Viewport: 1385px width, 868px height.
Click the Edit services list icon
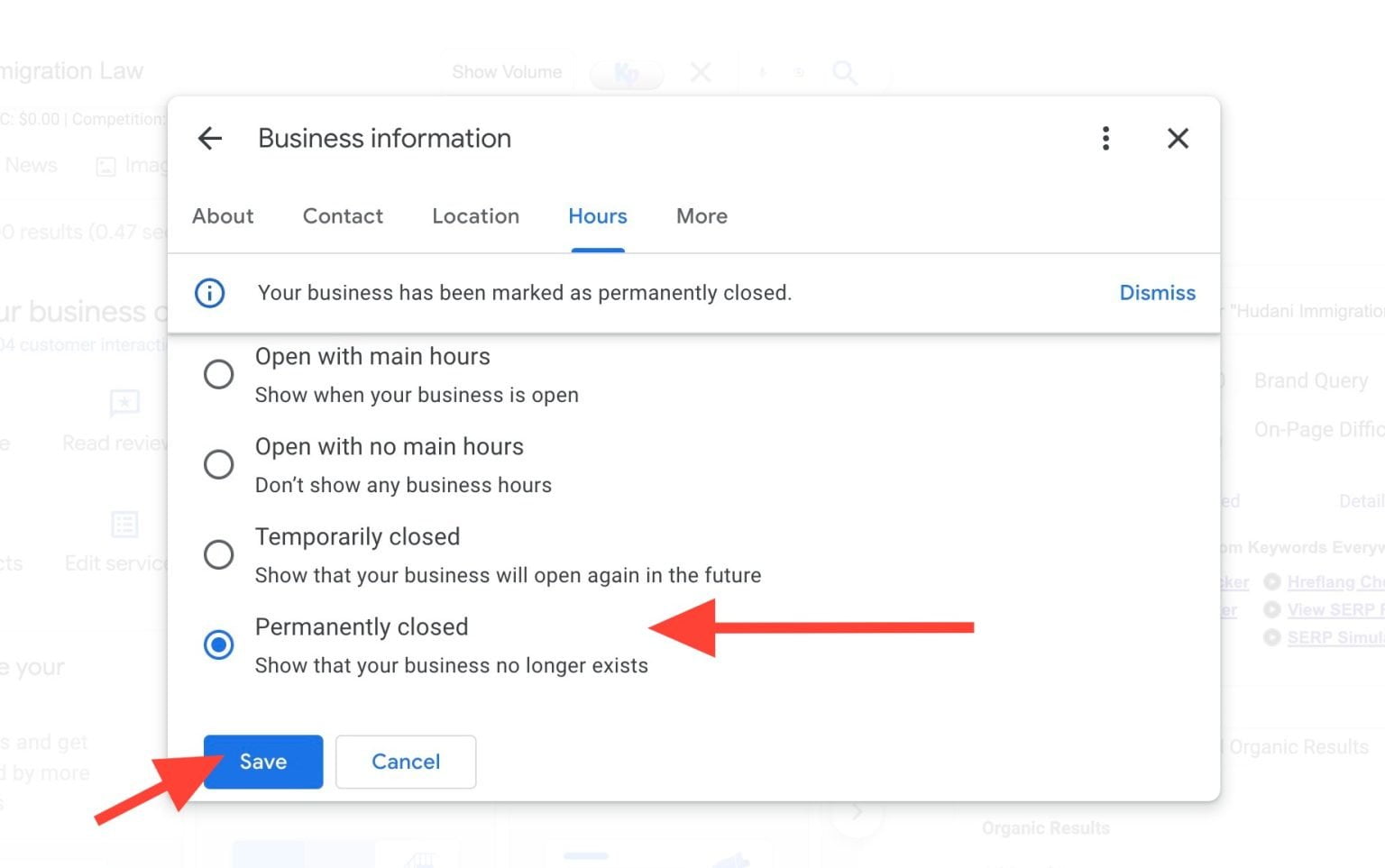[124, 525]
